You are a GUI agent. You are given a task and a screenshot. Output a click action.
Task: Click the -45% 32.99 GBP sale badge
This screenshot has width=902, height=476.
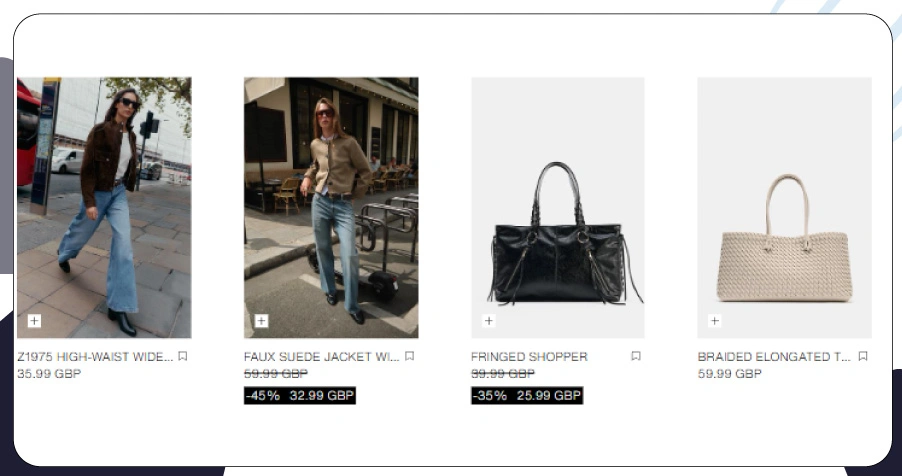point(300,395)
